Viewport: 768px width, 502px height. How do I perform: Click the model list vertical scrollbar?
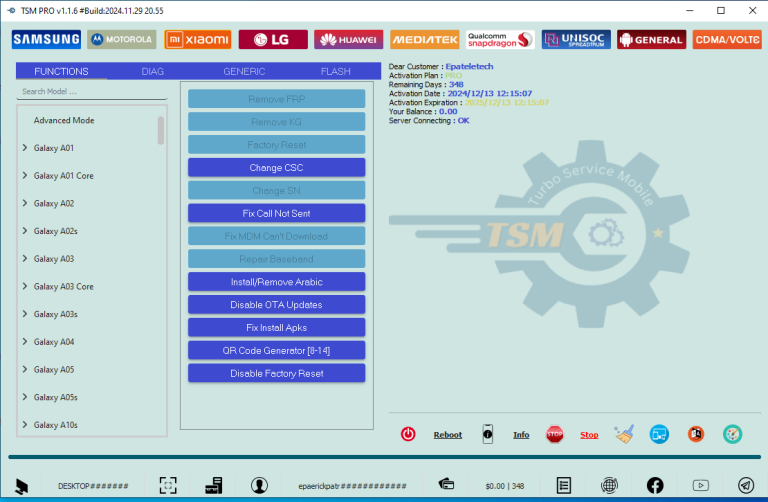pyautogui.click(x=161, y=130)
